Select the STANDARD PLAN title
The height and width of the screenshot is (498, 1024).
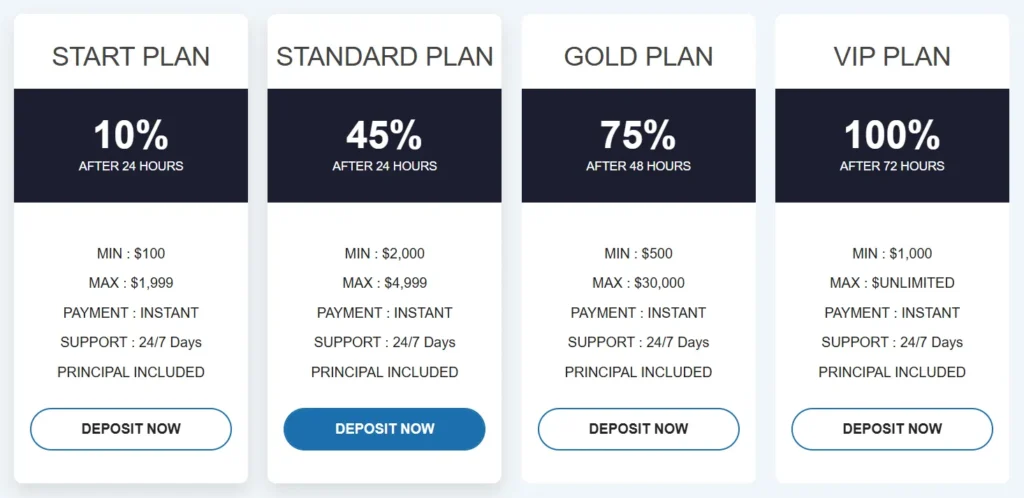tap(385, 56)
